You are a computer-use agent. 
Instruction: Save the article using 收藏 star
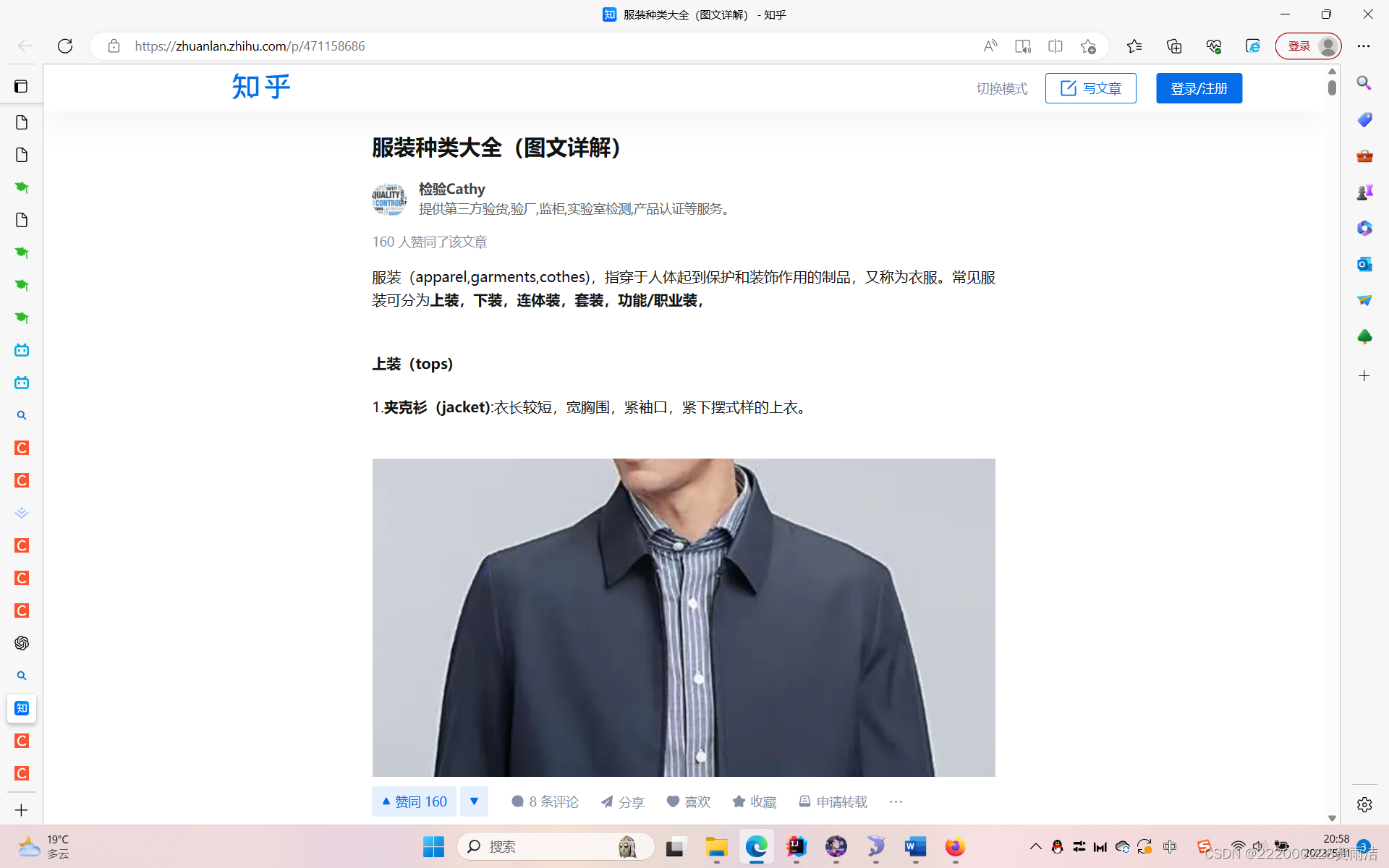click(754, 801)
